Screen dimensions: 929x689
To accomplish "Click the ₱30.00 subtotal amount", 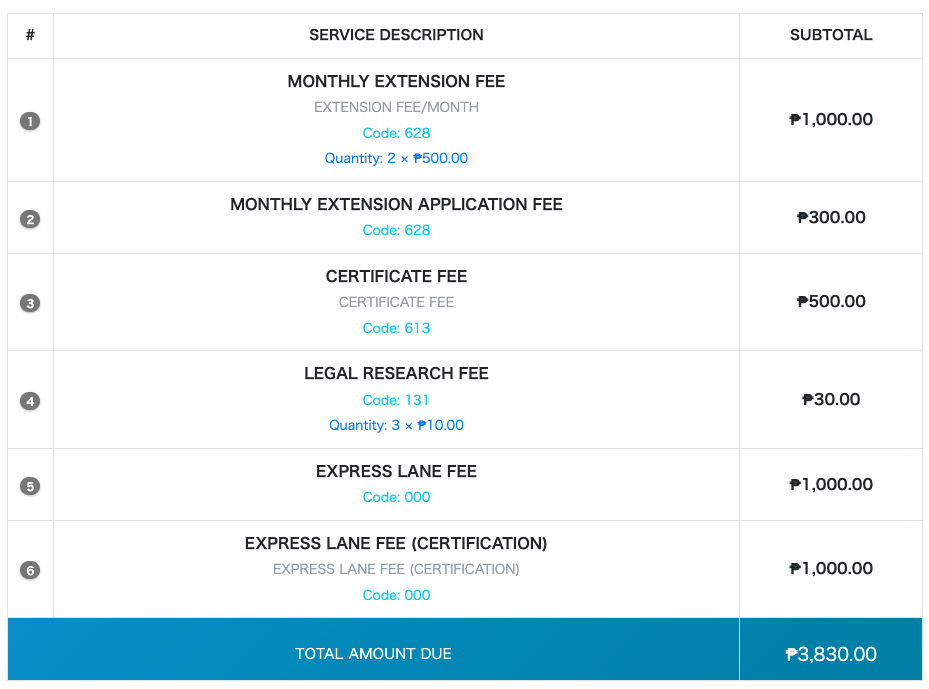I will 831,400.
